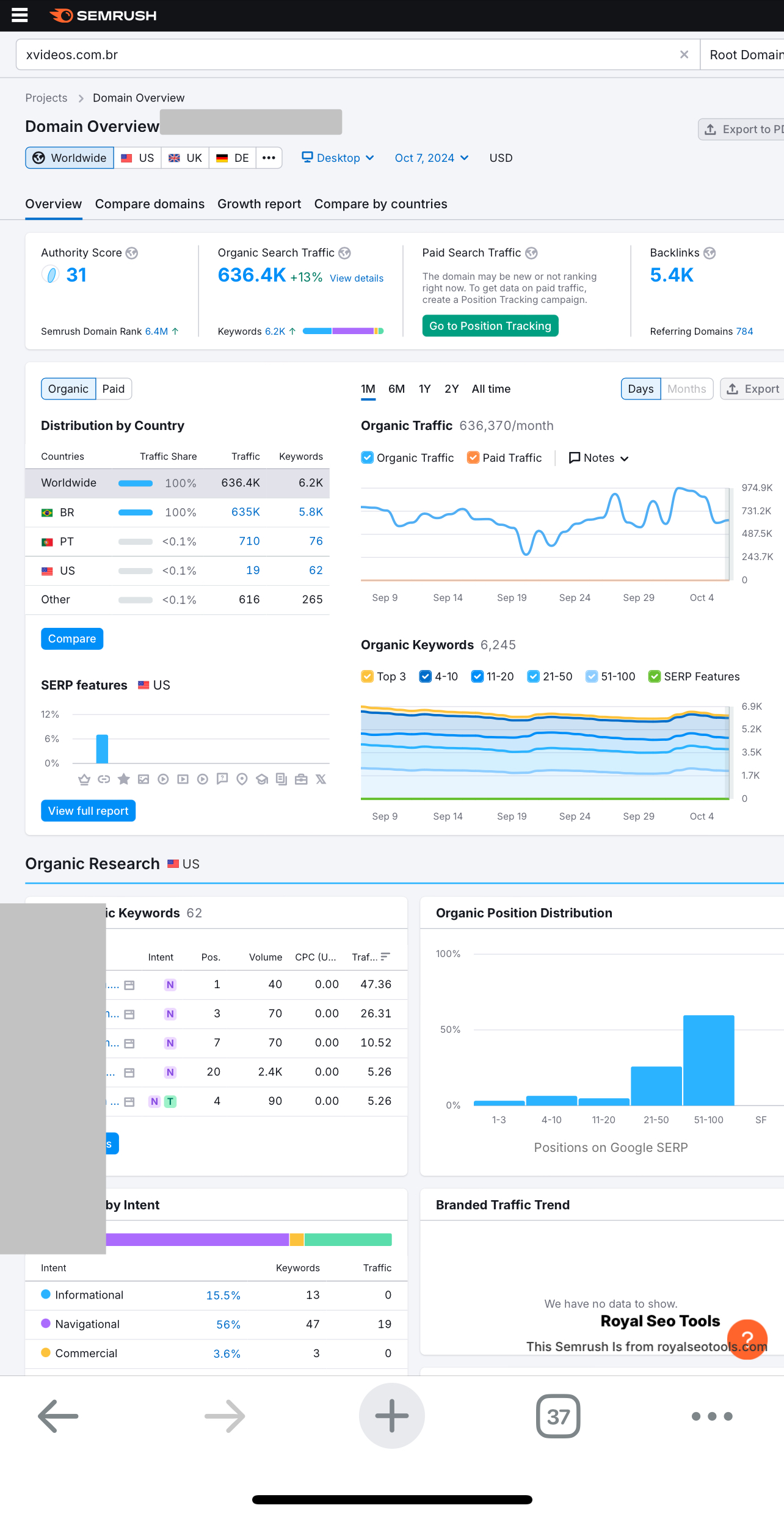Switch chart granularity to Days
784x1519 pixels.
pos(641,389)
